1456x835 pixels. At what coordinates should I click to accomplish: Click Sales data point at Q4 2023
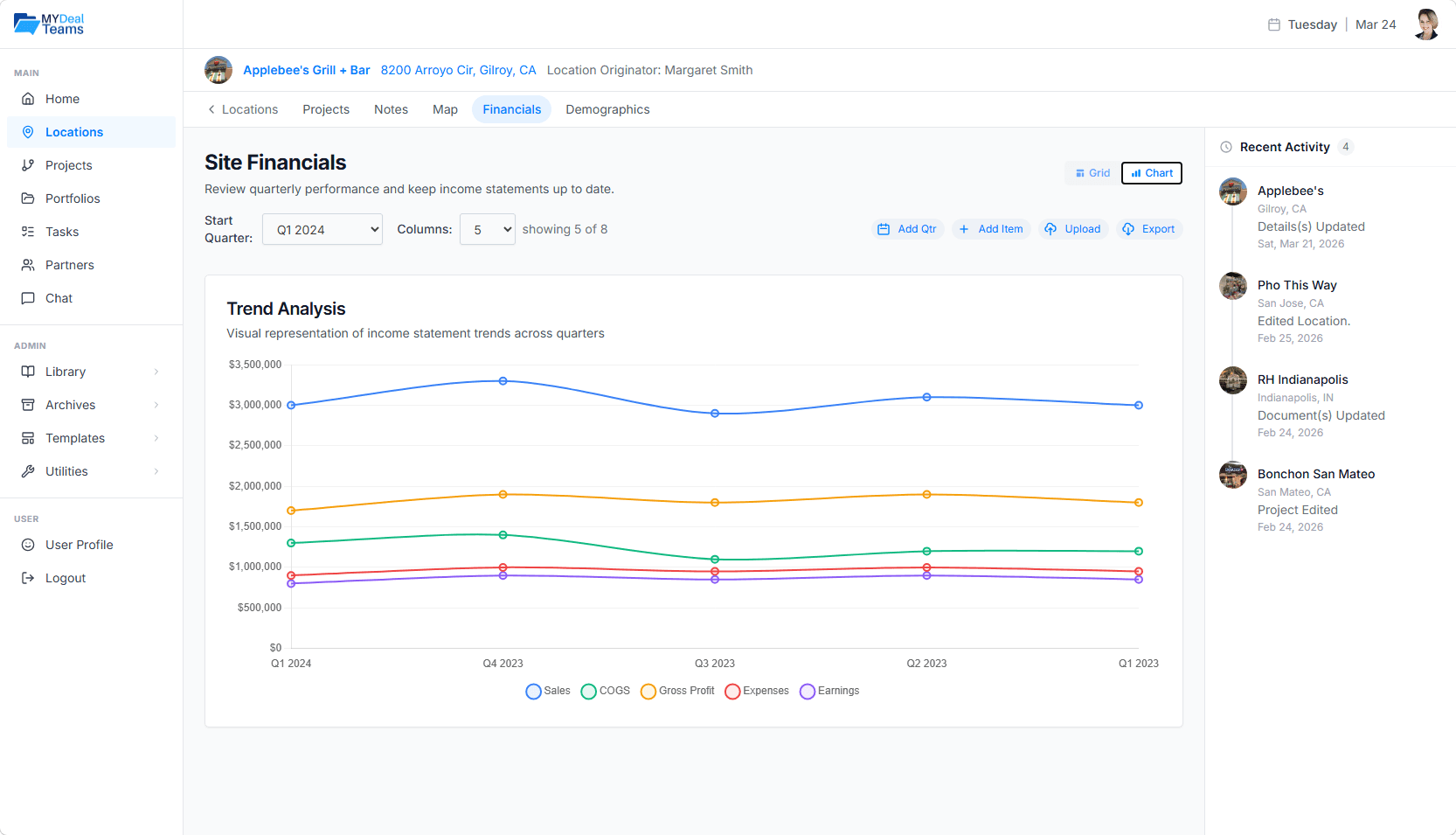pyautogui.click(x=503, y=381)
